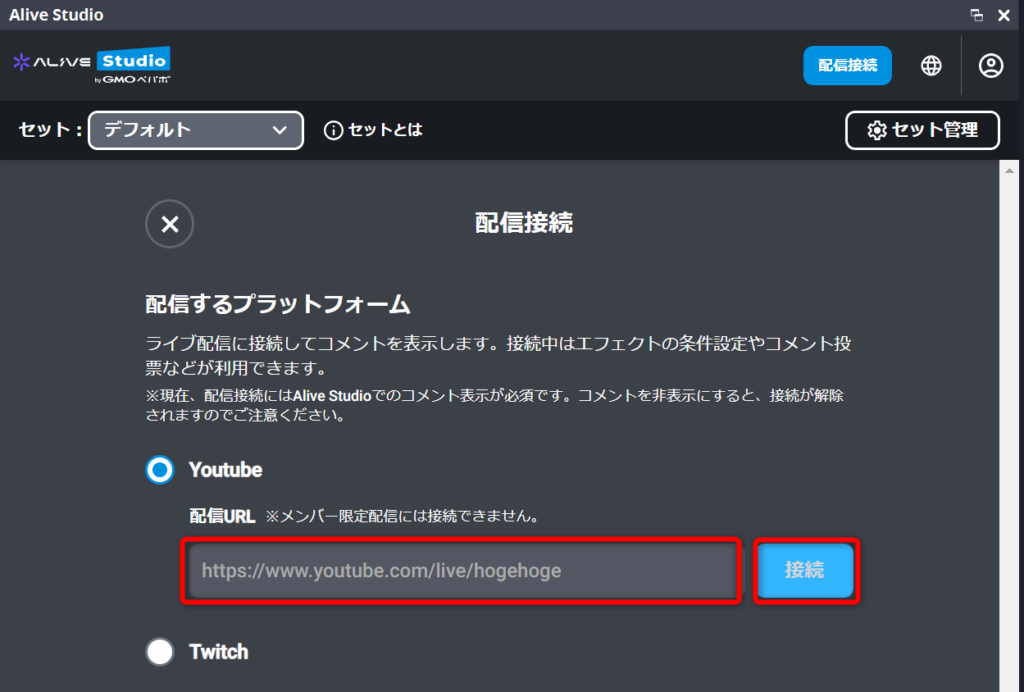Close the 配信接続 panel with circled X
Viewport: 1024px width, 692px height.
click(170, 224)
